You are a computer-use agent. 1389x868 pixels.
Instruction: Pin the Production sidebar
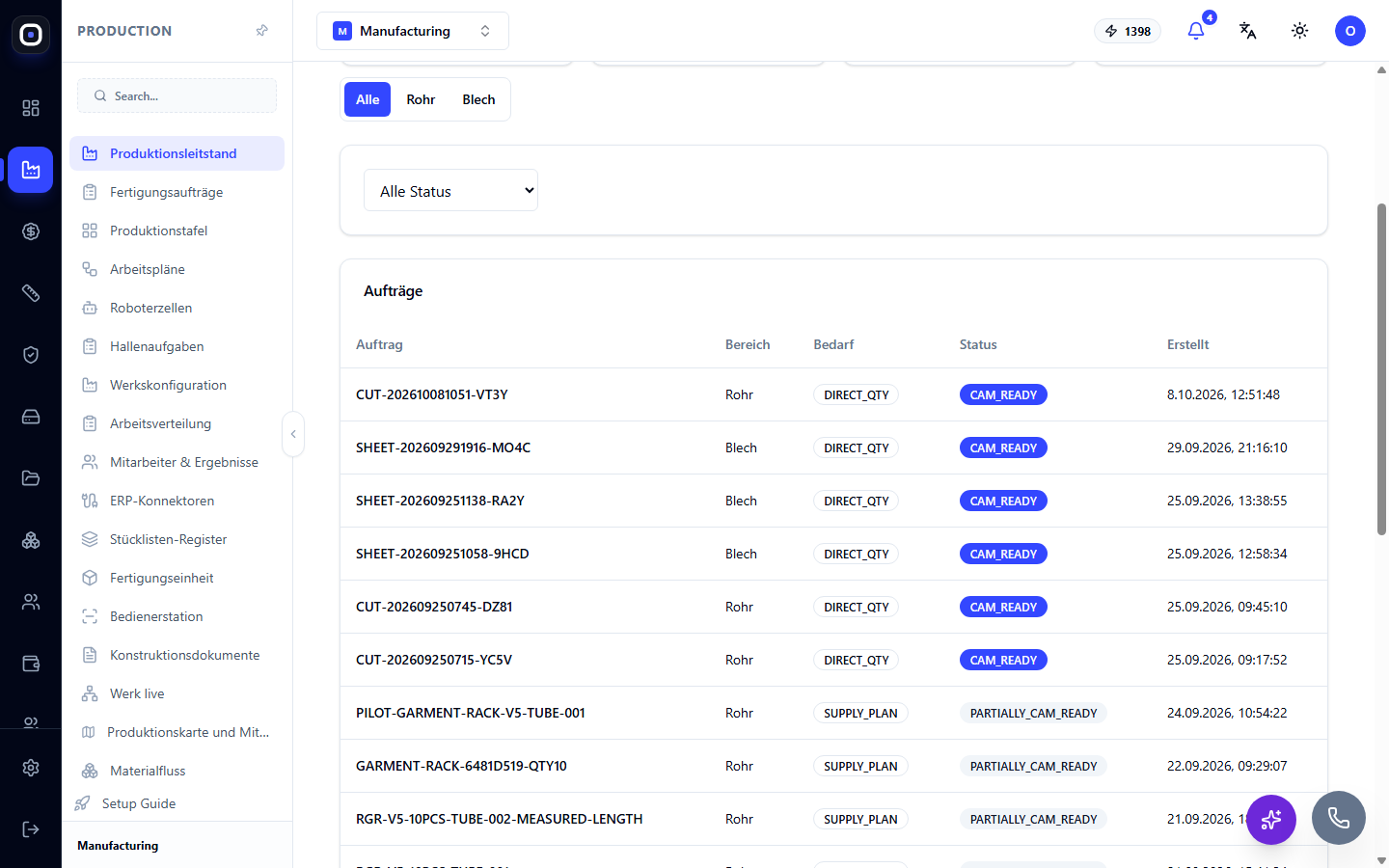tap(261, 31)
